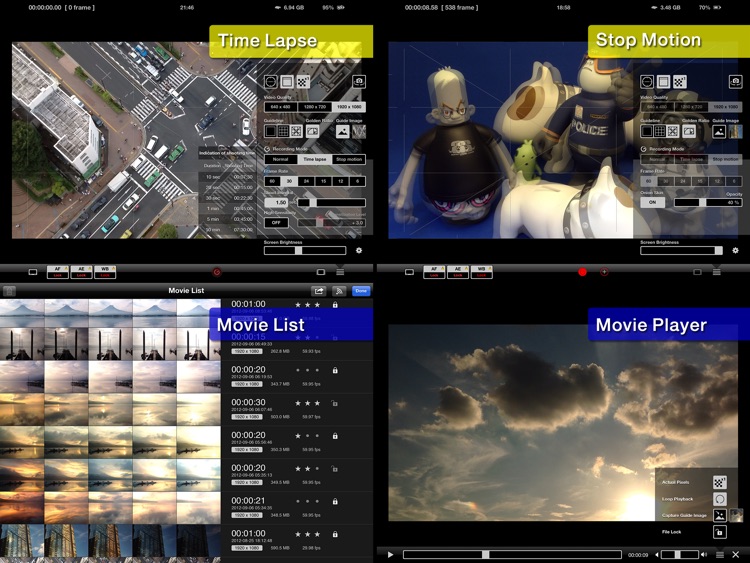Tap wireless broadcast icon in Movie List header
The image size is (750, 563).
(x=339, y=291)
